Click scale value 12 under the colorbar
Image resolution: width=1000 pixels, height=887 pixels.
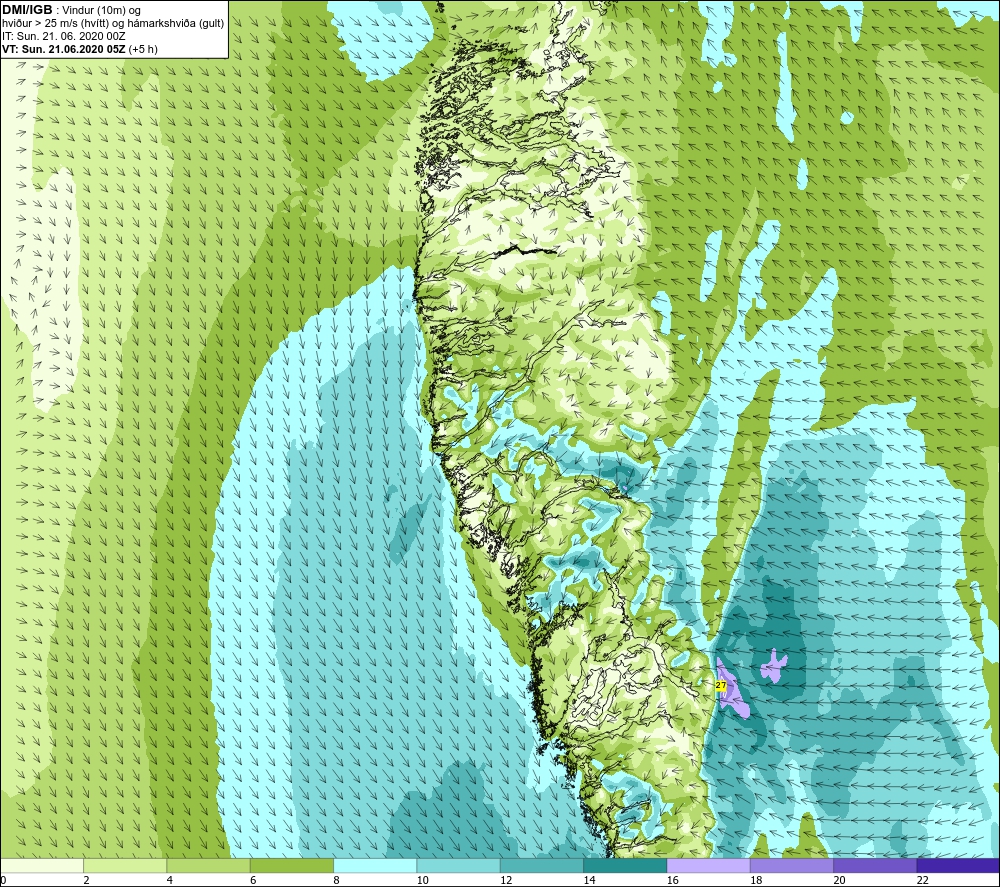(x=506, y=880)
